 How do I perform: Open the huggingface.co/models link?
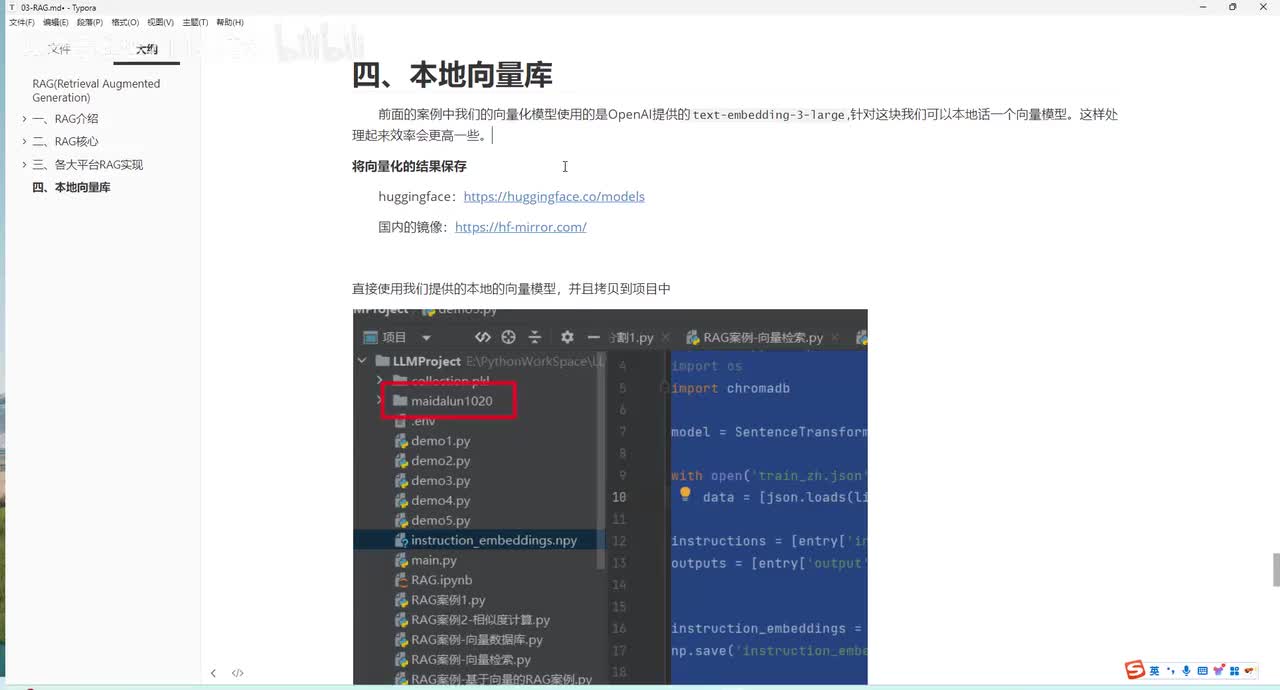tap(554, 197)
